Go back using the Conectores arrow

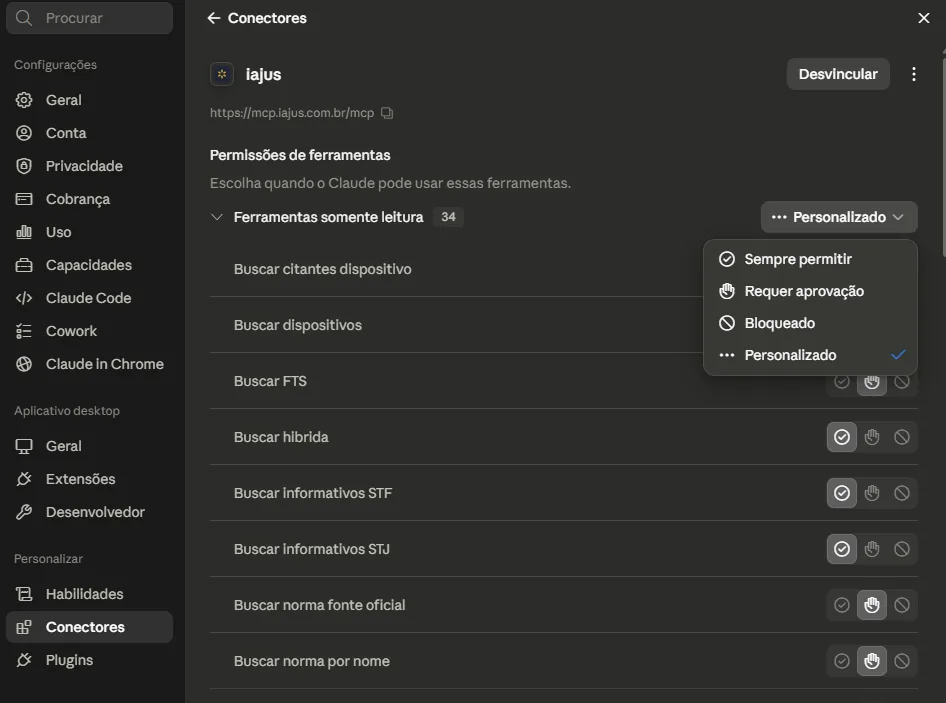tap(214, 18)
